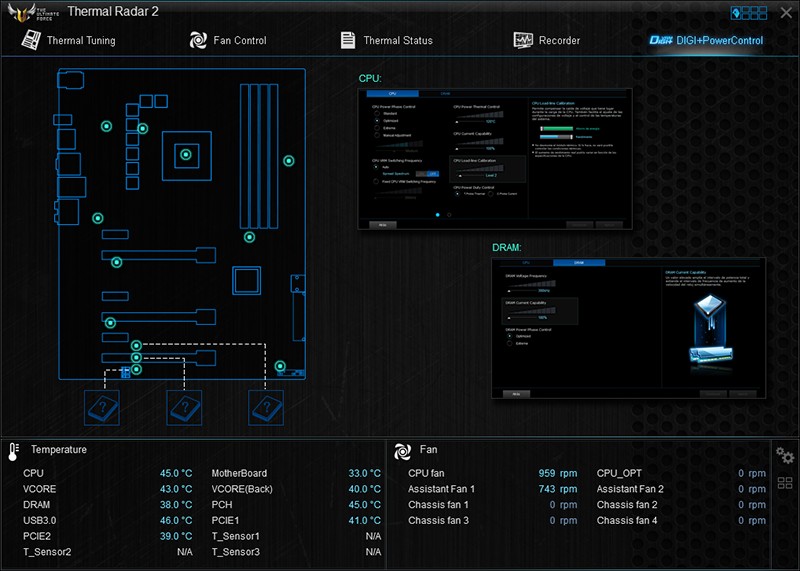Click the VCORE(Back) temperature row label
Image resolution: width=800 pixels, height=571 pixels.
pyautogui.click(x=242, y=489)
